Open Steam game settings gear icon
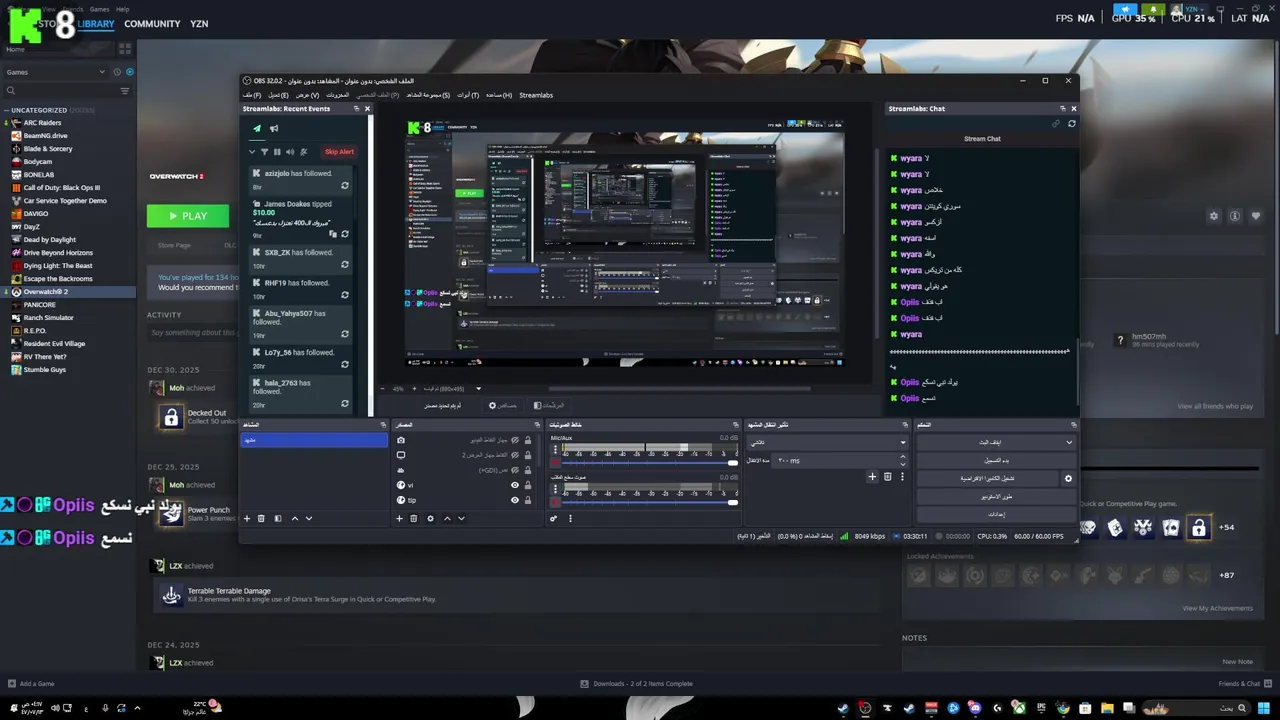This screenshot has width=1280, height=720. click(x=1214, y=216)
